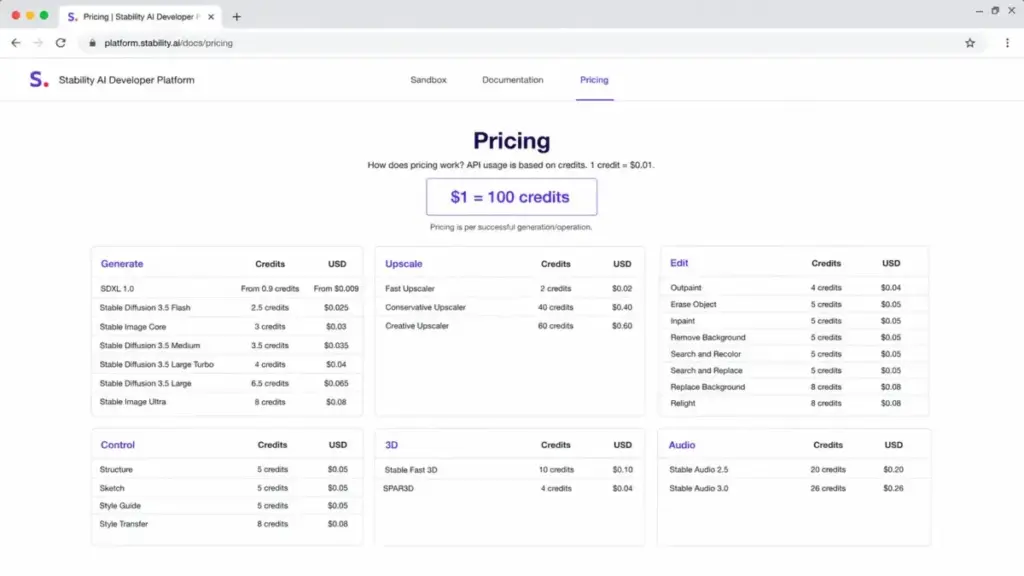The image size is (1024, 576).
Task: Click the site lock icon in address bar
Action: (92, 43)
